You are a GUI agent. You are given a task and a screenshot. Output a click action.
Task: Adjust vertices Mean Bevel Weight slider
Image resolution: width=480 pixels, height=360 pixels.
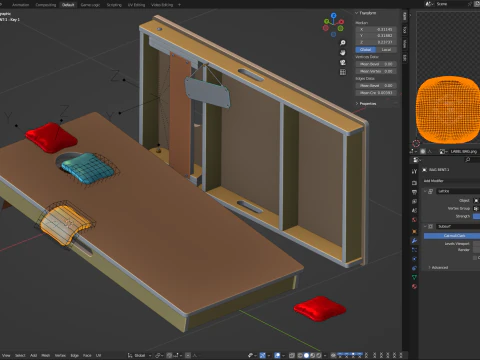click(x=376, y=64)
